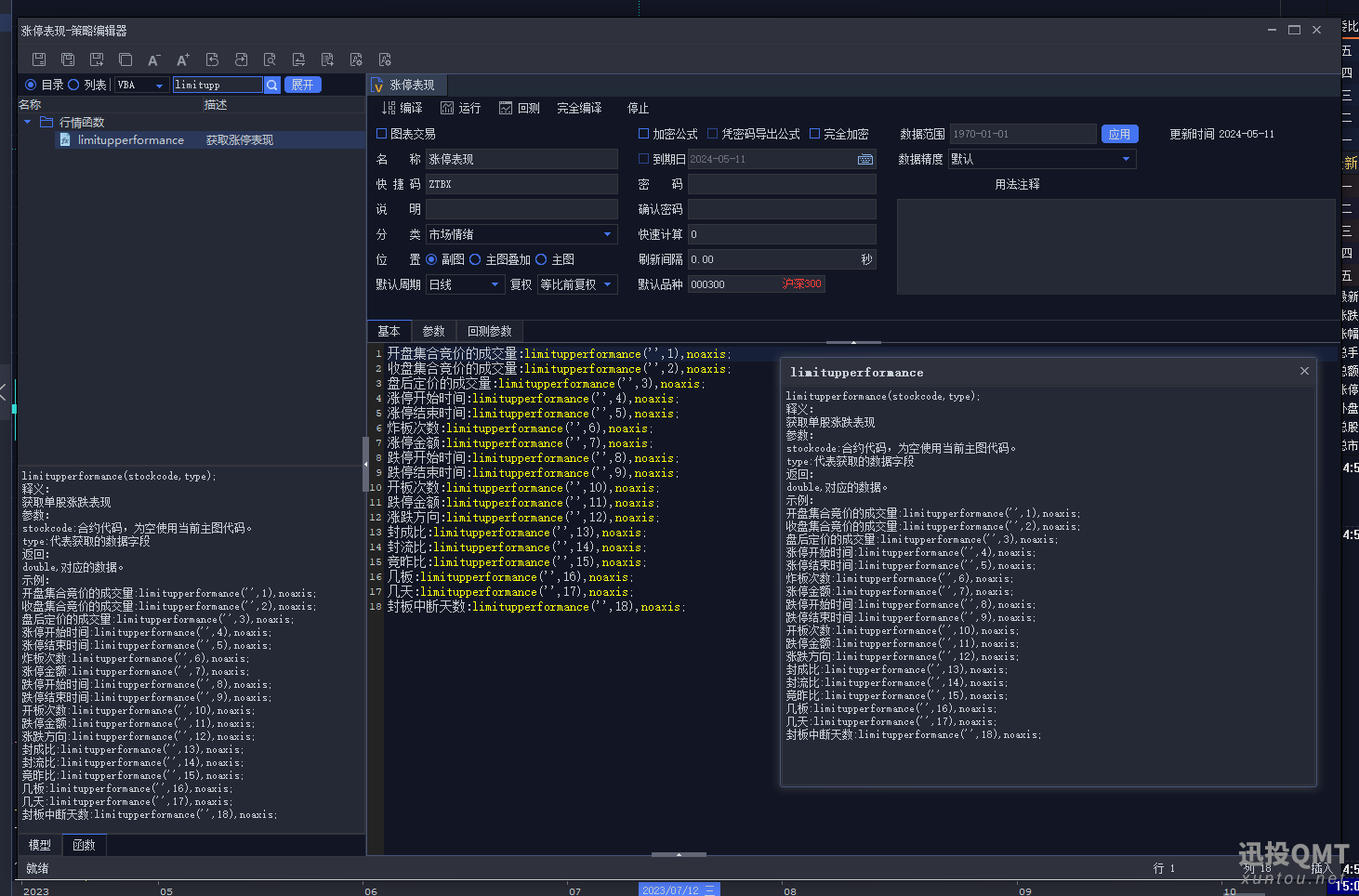Open the calendar icon in 到期日 field
This screenshot has width=1359, height=896.
(x=865, y=159)
